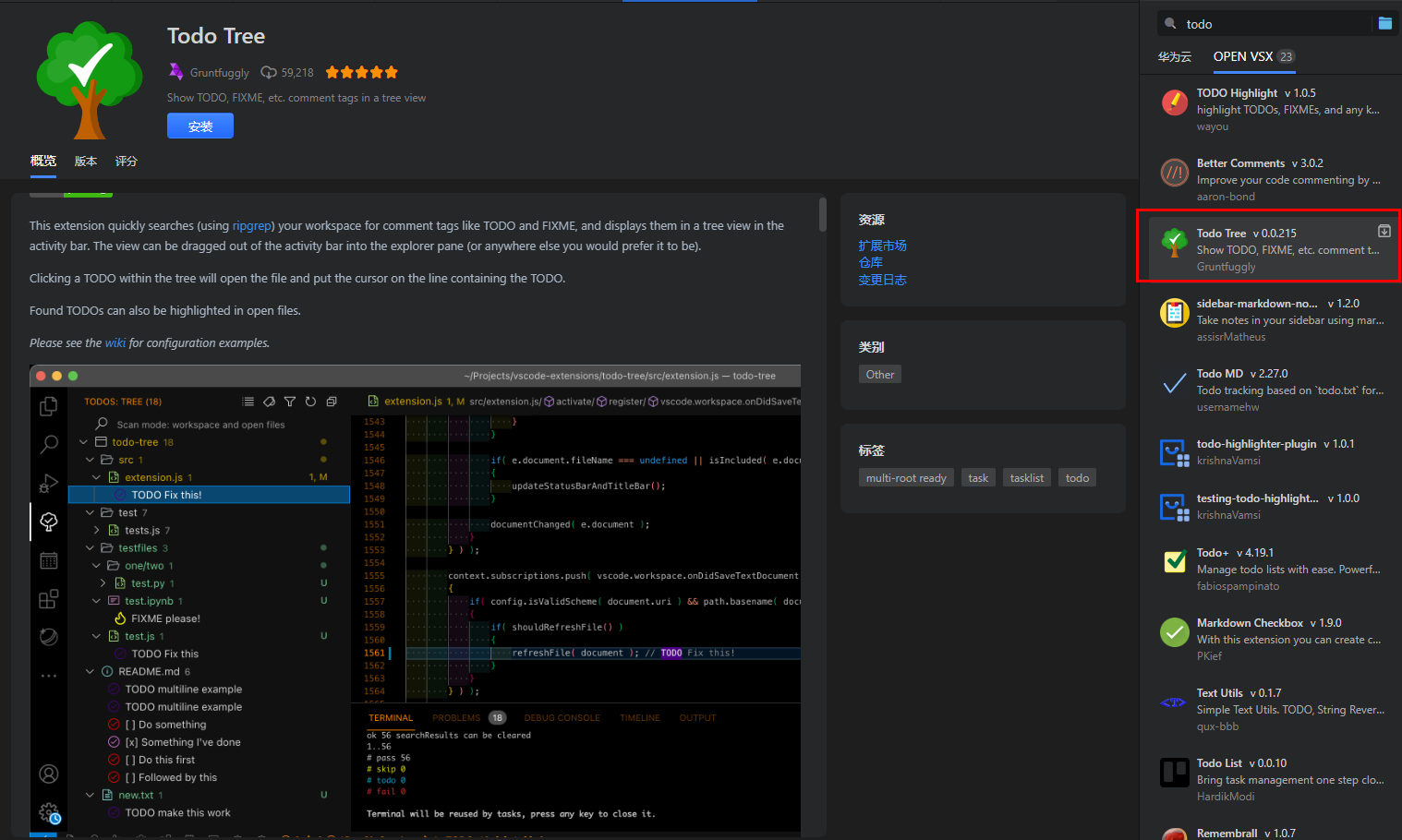Select the Remembrall title
This screenshot has width=1402, height=840.
coord(1227,833)
